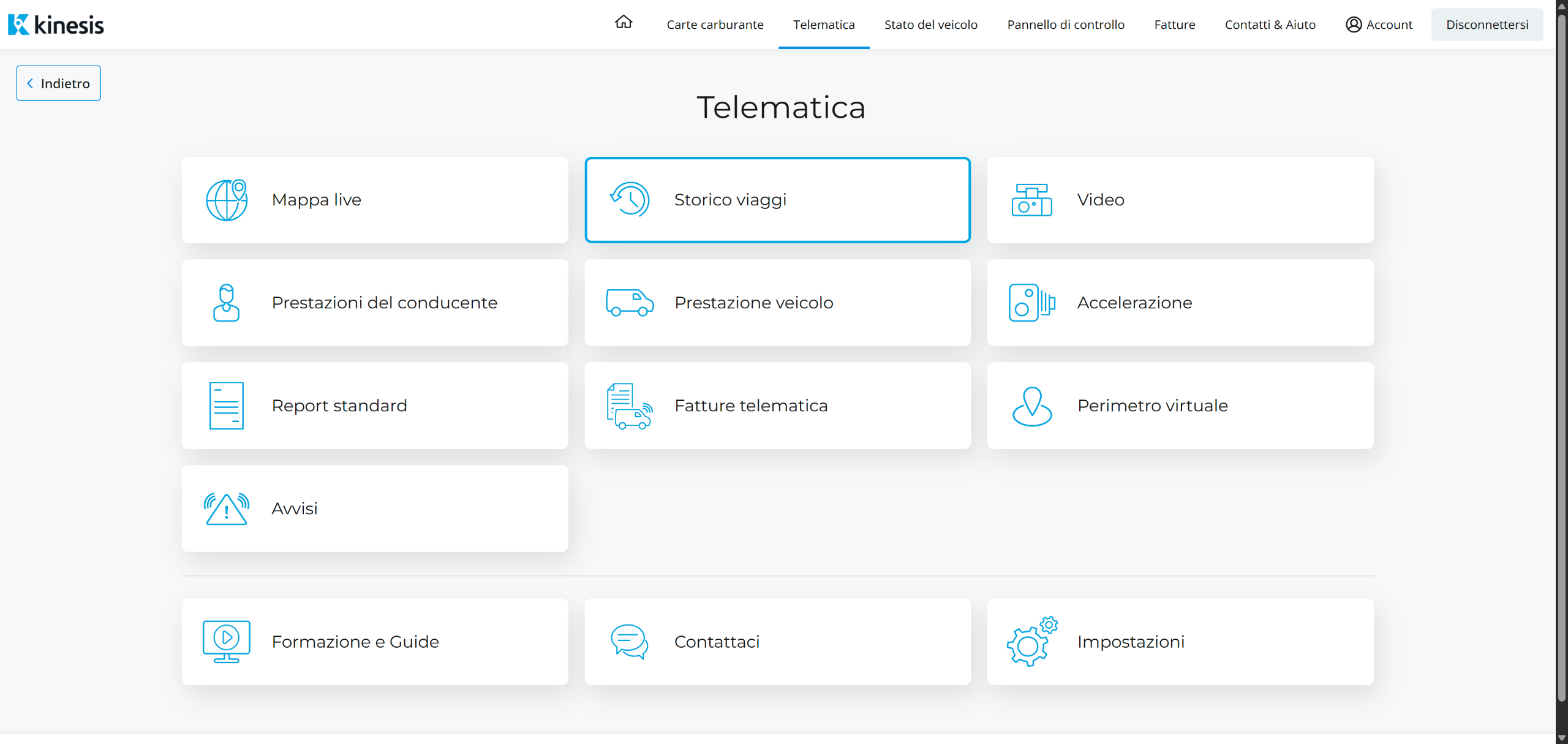1568x744 pixels.
Task: Click the home icon in navigation bar
Action: [x=623, y=23]
